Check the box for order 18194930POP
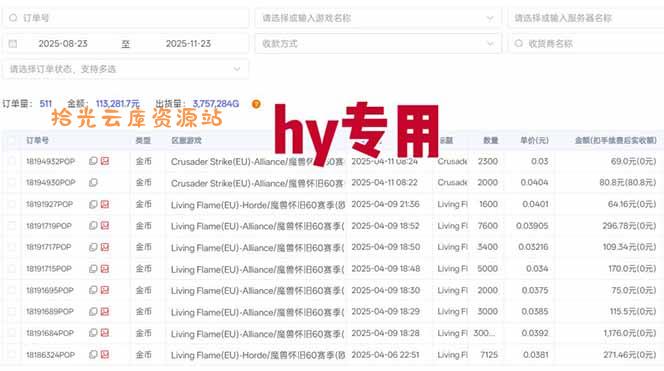 click(x=12, y=183)
